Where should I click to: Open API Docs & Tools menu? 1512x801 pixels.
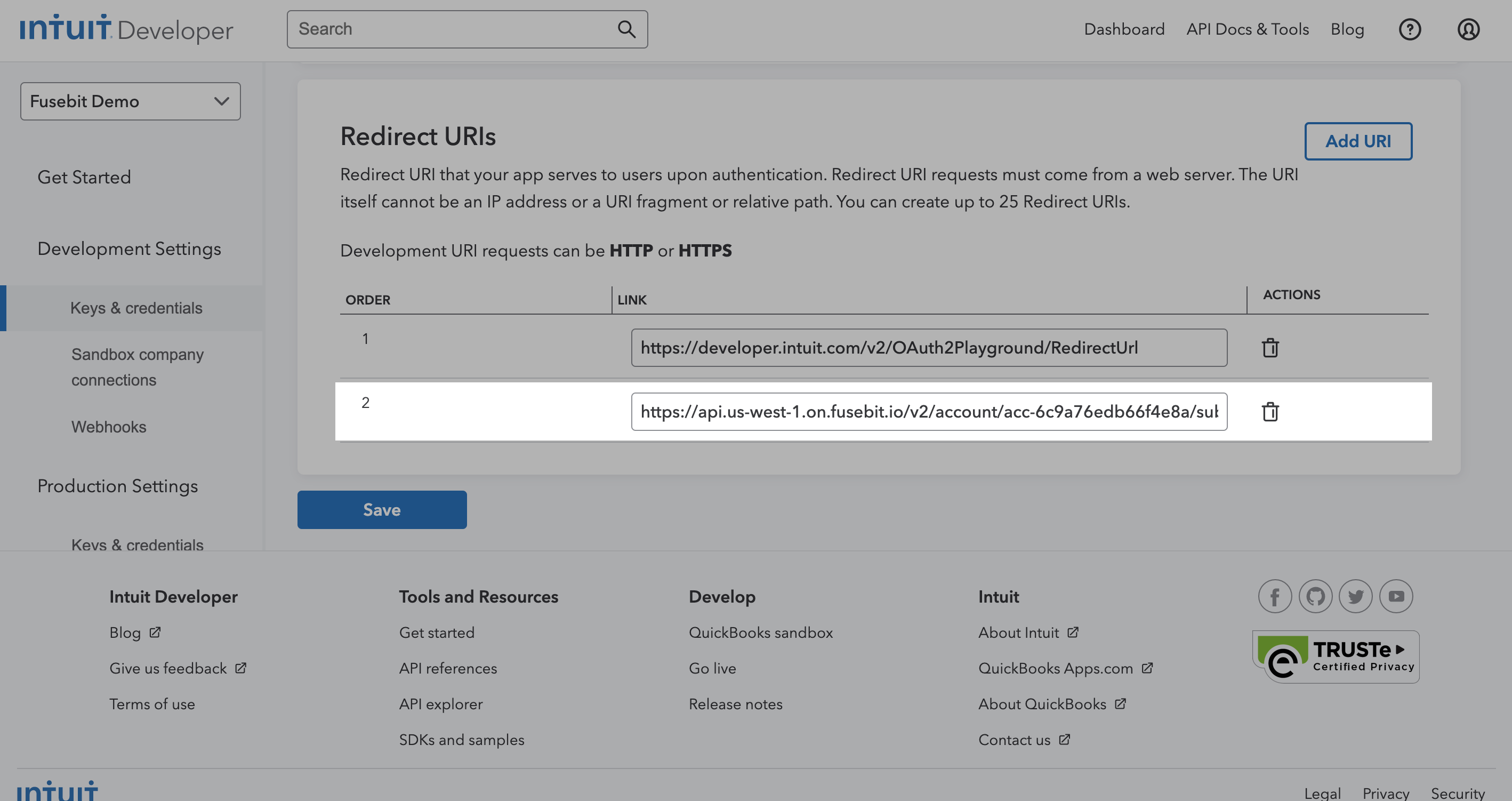point(1247,29)
